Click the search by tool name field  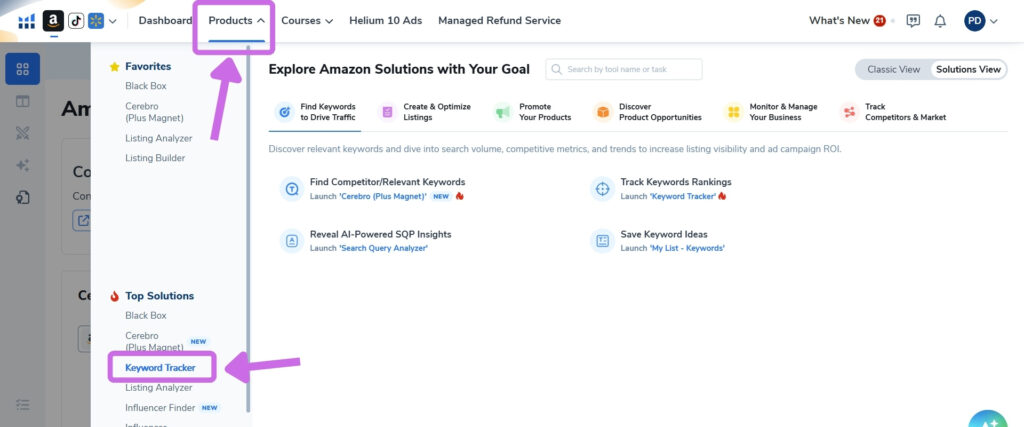coord(624,69)
